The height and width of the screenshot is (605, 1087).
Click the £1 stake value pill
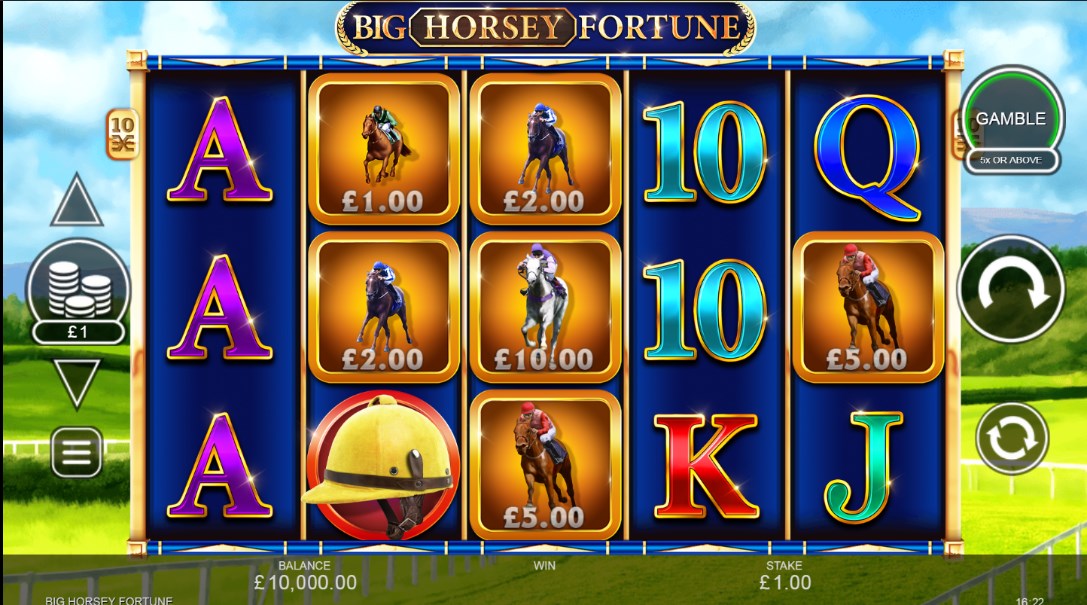click(78, 332)
